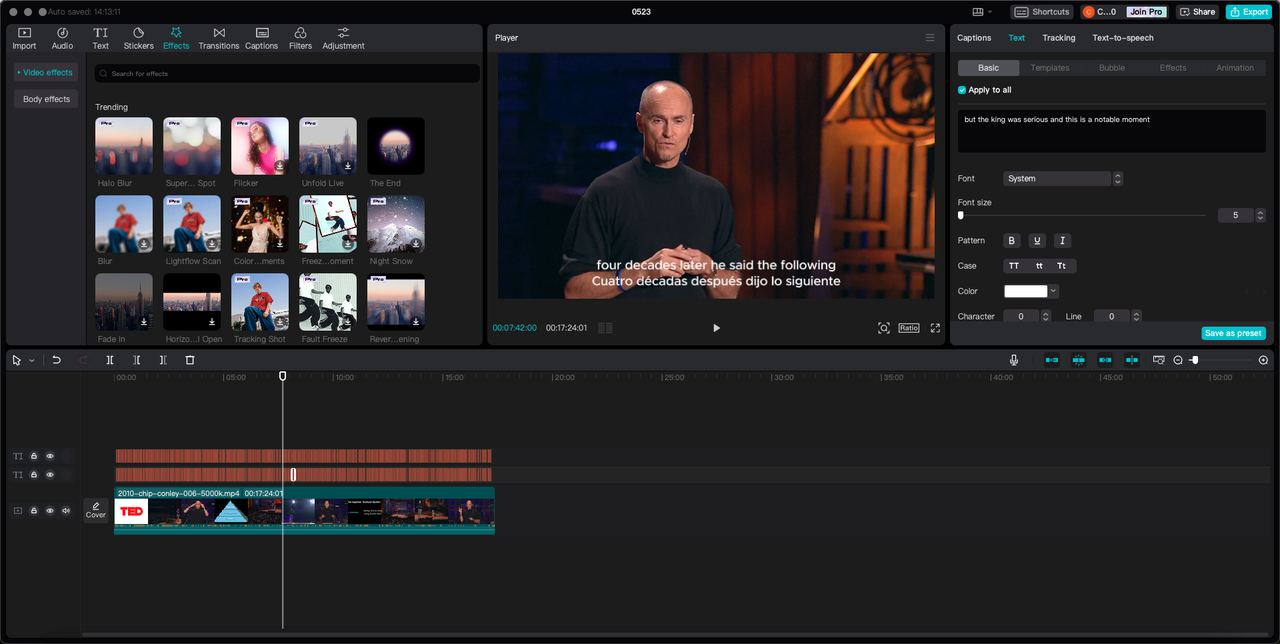Start voiceover recording with microphone icon

coord(1014,360)
